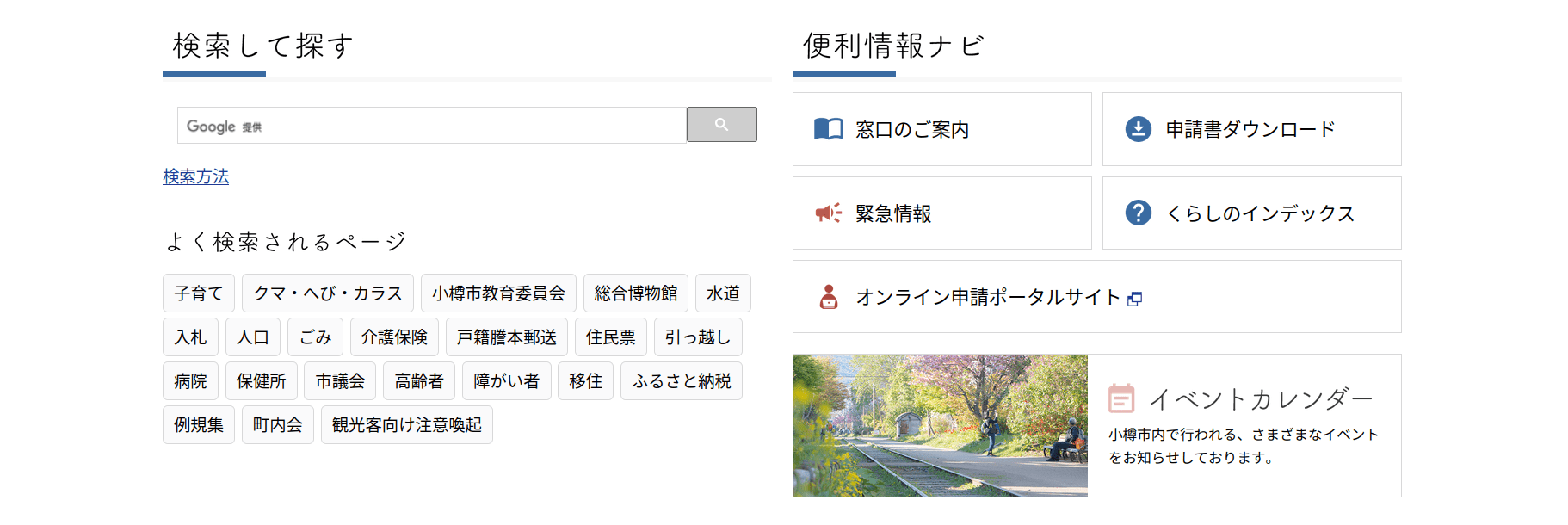This screenshot has height=525, width=1568.
Task: Open the クマ・ヘビ・カラス tag
Action: pyautogui.click(x=327, y=293)
